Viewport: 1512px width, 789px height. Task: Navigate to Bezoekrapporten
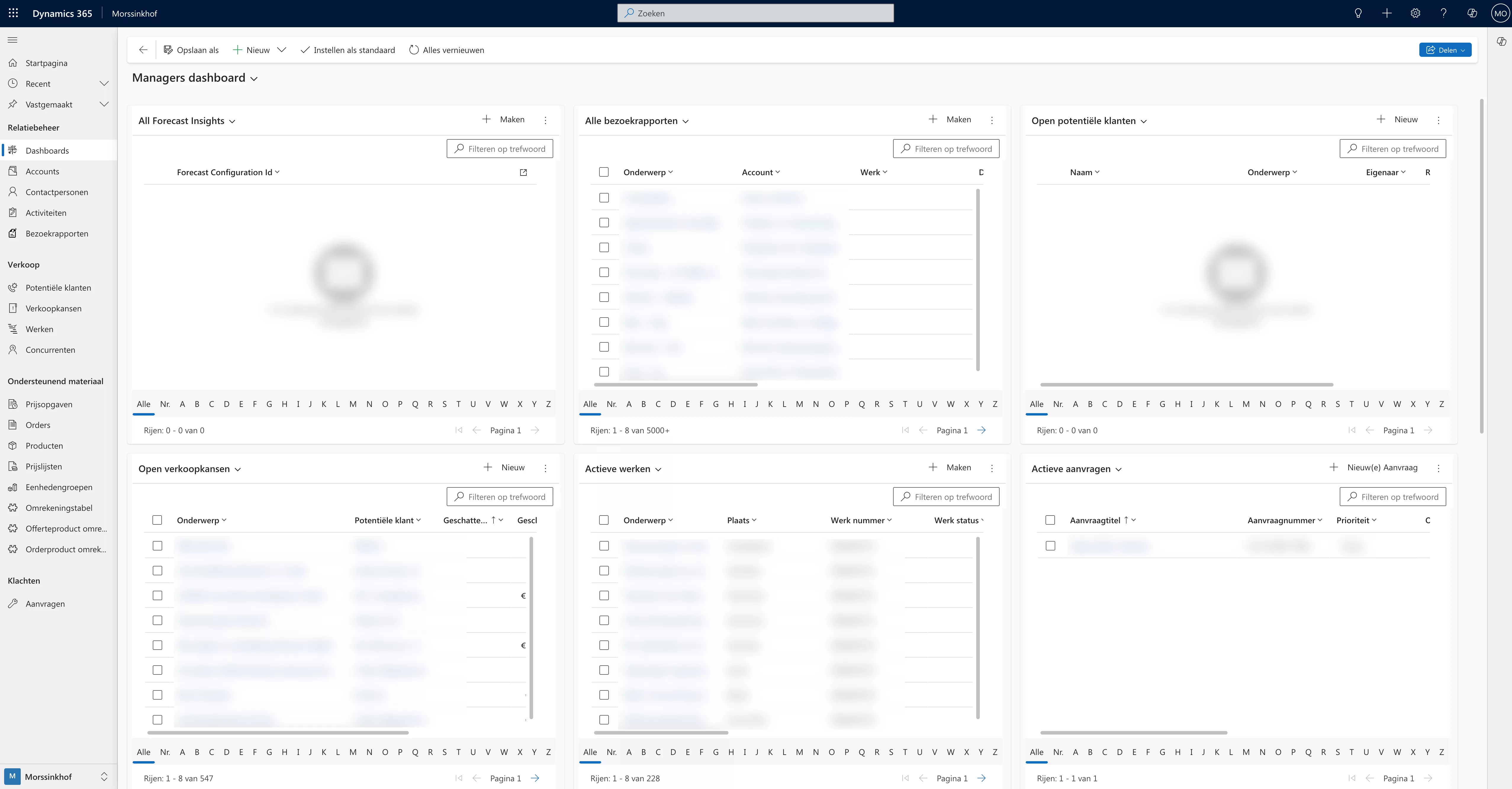point(56,233)
